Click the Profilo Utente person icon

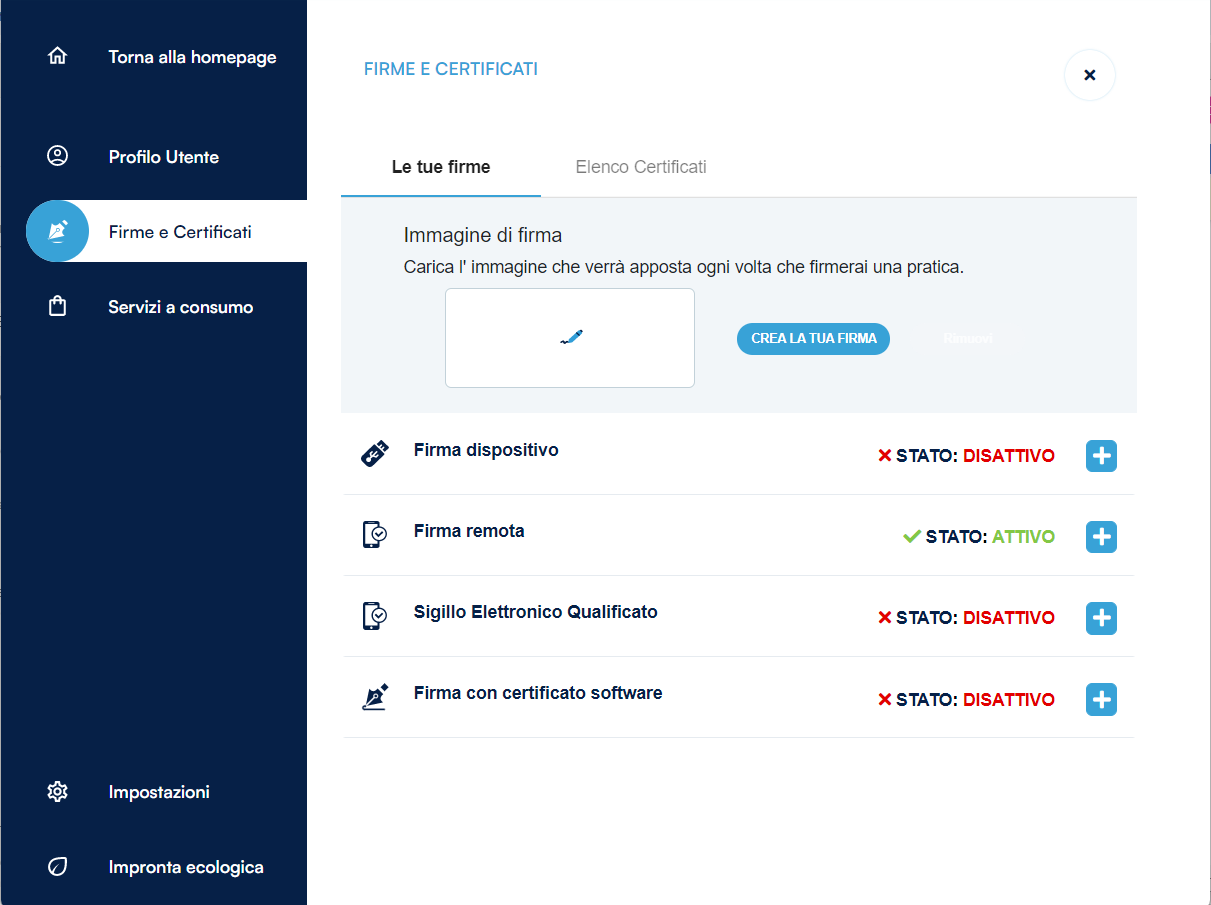(x=58, y=156)
